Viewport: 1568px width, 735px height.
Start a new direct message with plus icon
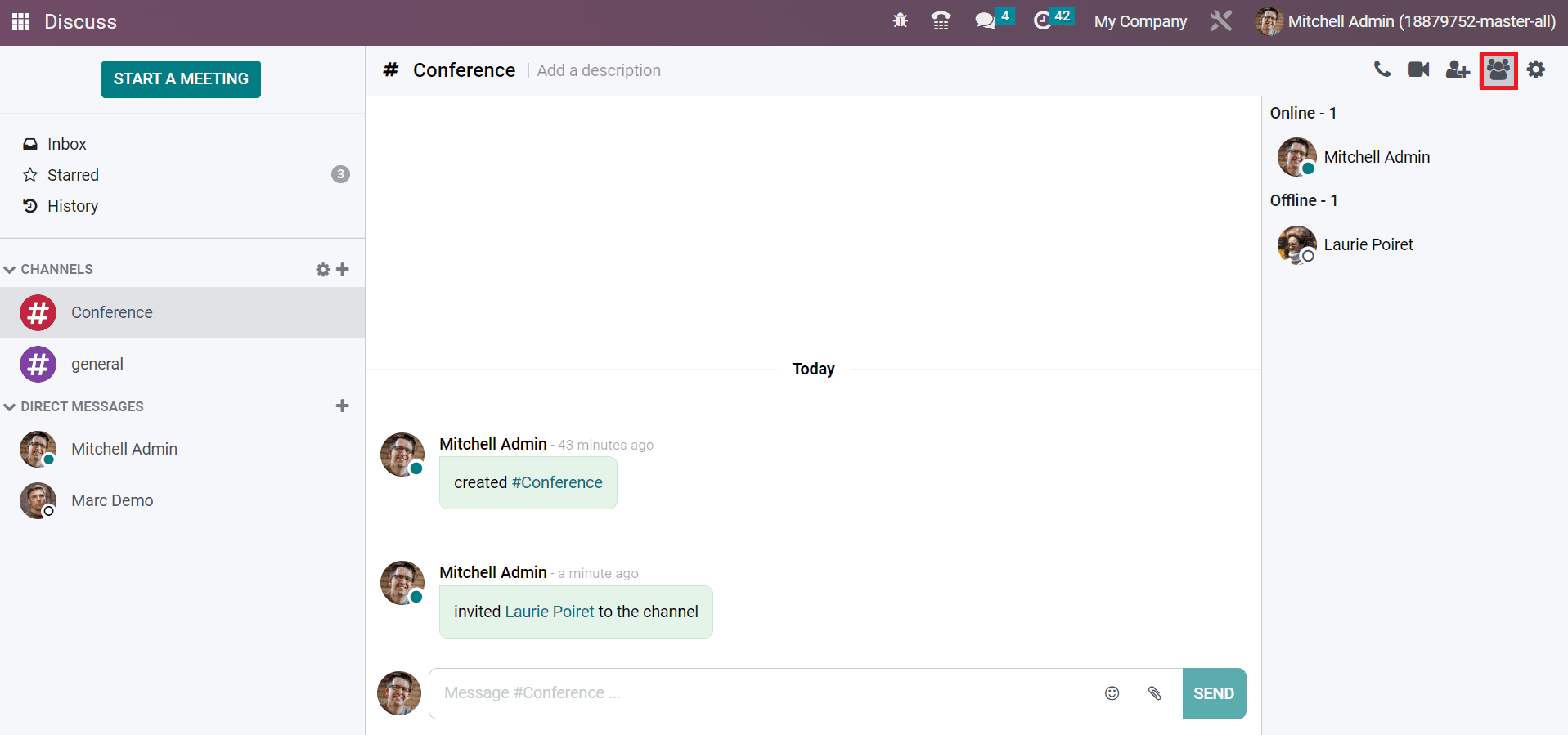click(343, 406)
